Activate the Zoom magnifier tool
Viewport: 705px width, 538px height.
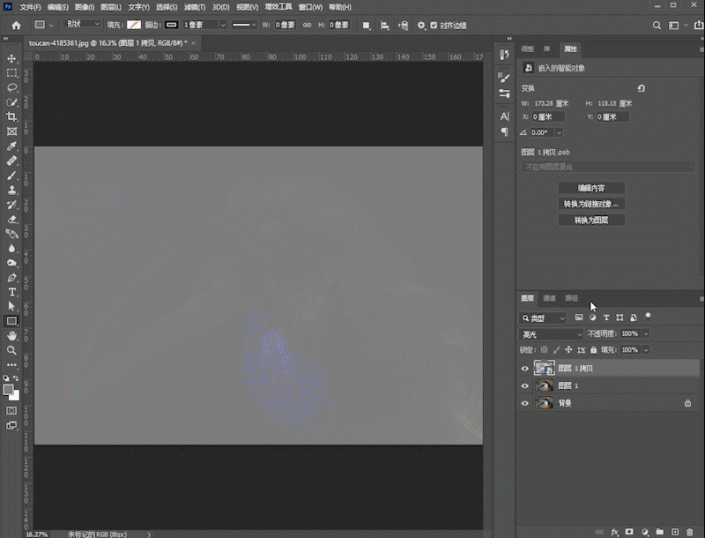[12, 350]
